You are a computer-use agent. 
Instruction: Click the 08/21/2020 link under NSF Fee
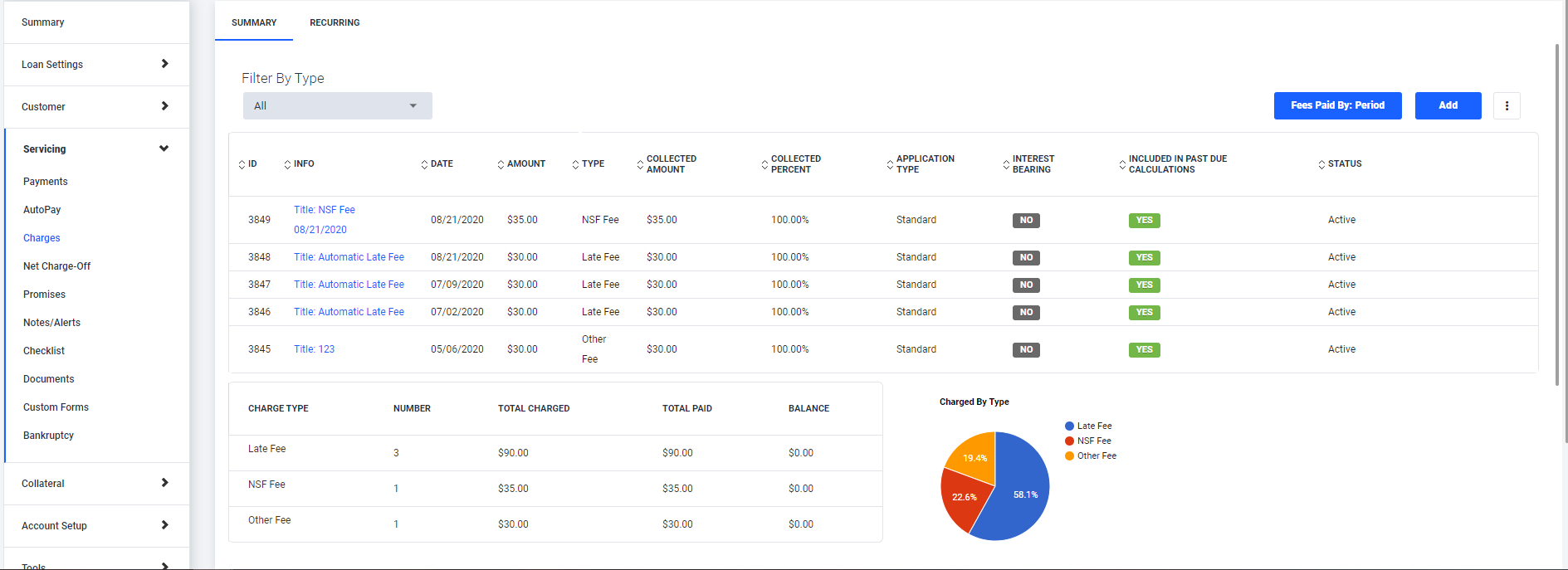point(320,230)
